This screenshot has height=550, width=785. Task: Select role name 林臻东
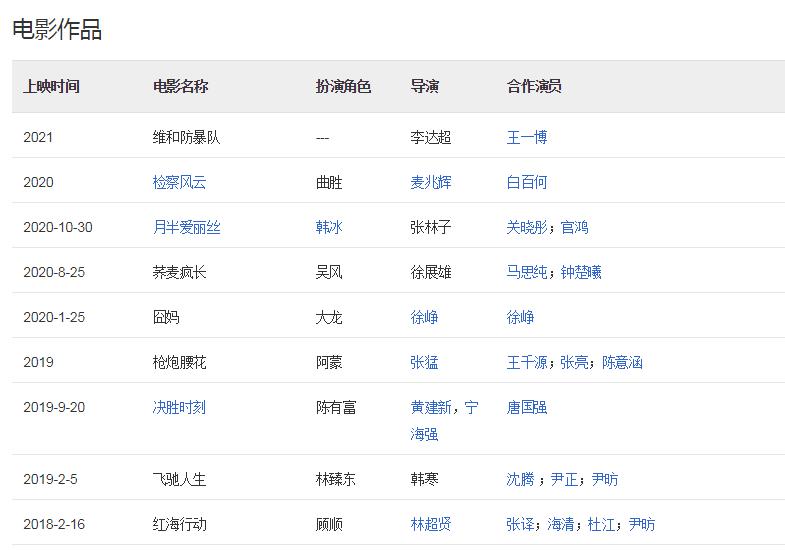coord(336,479)
